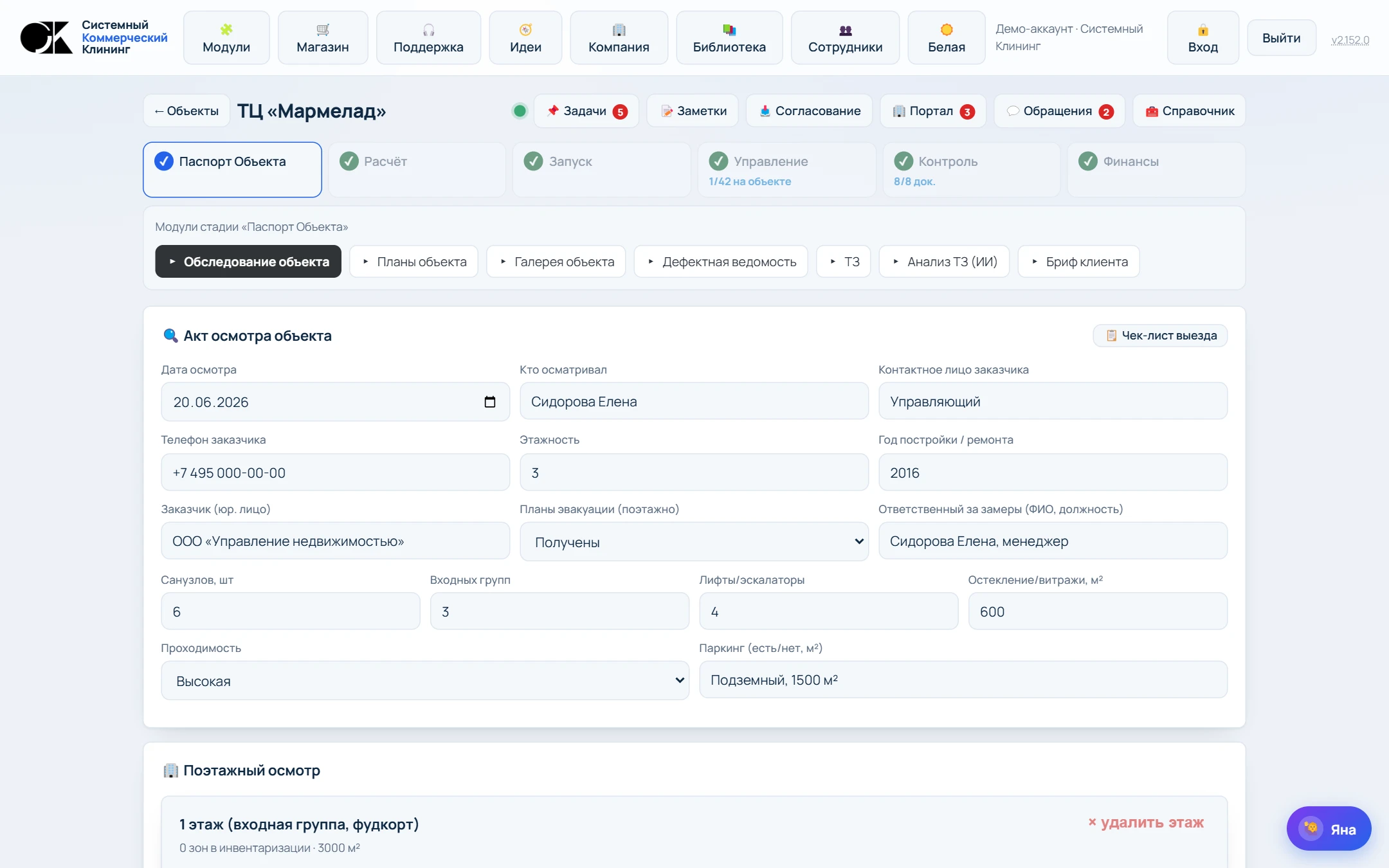Viewport: 1389px width, 868px height.
Task: Open the Чек-лист выезда button
Action: [x=1160, y=335]
